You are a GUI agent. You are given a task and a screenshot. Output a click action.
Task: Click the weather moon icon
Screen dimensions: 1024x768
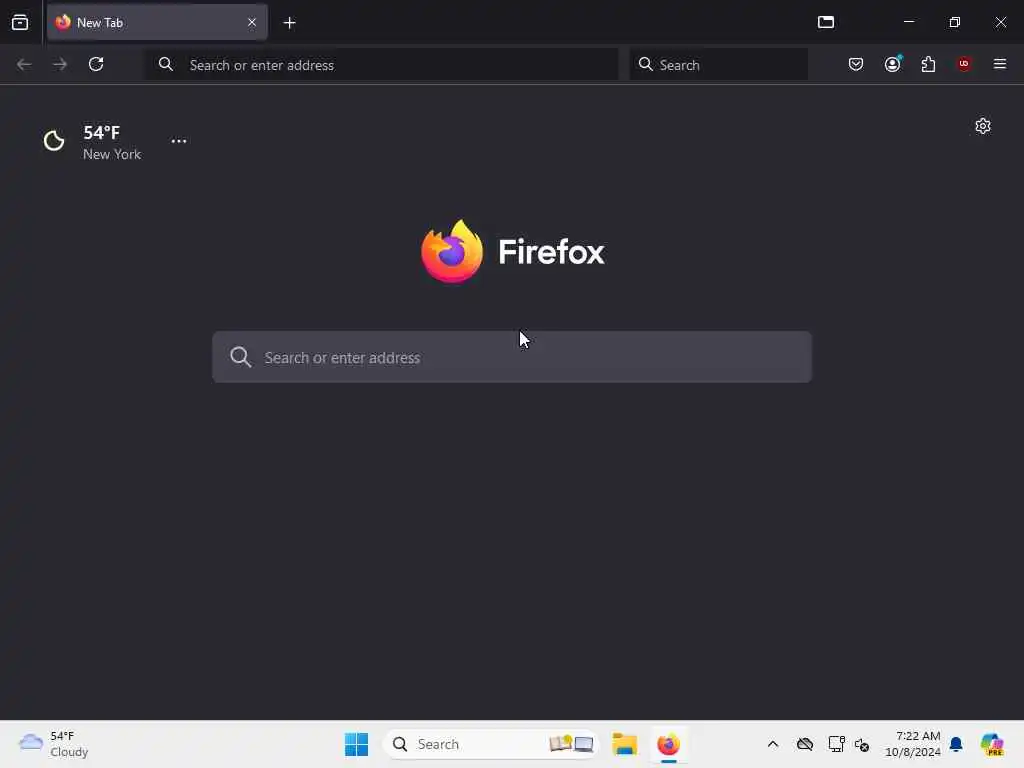pyautogui.click(x=54, y=140)
